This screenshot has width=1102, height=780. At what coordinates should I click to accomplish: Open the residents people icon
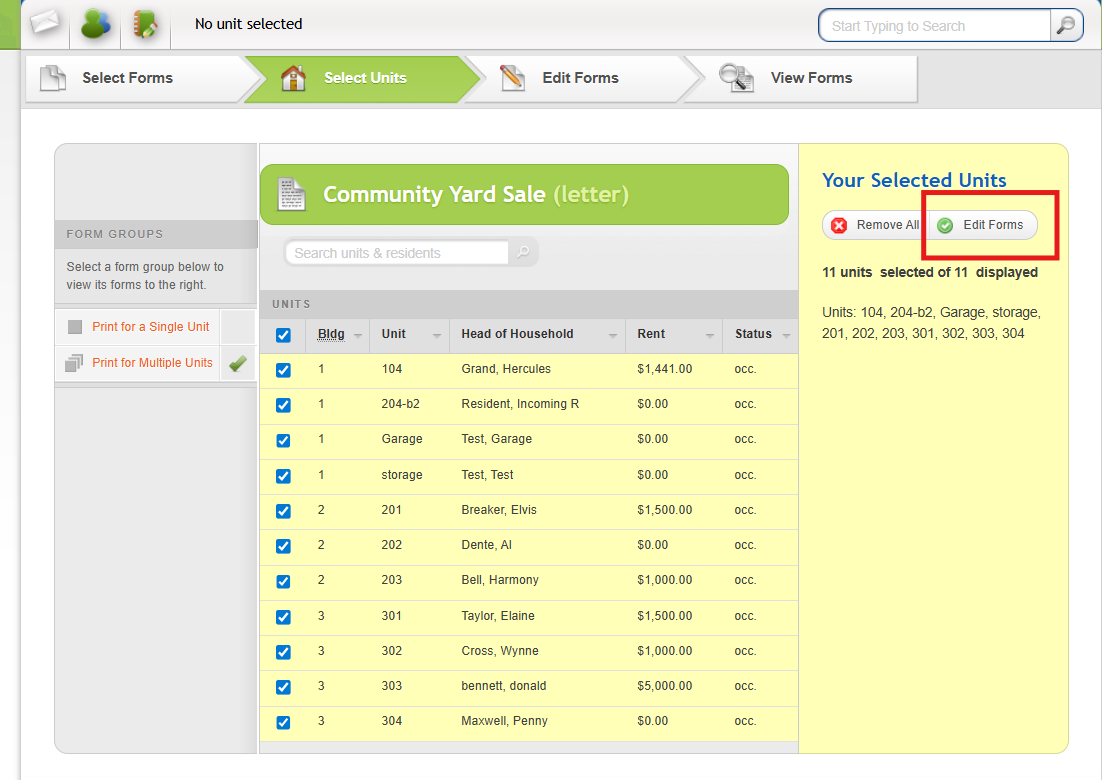[x=95, y=23]
